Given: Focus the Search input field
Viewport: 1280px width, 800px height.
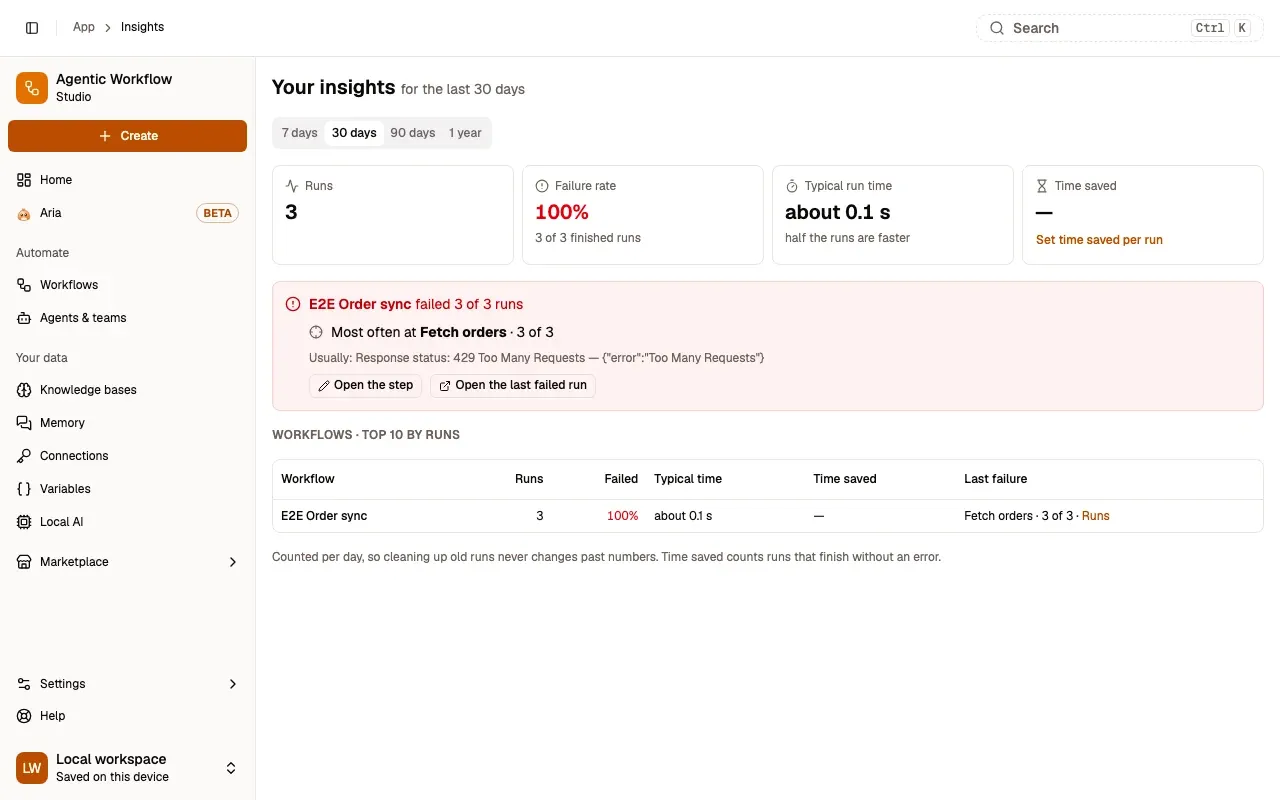Looking at the screenshot, I should pyautogui.click(x=1121, y=28).
